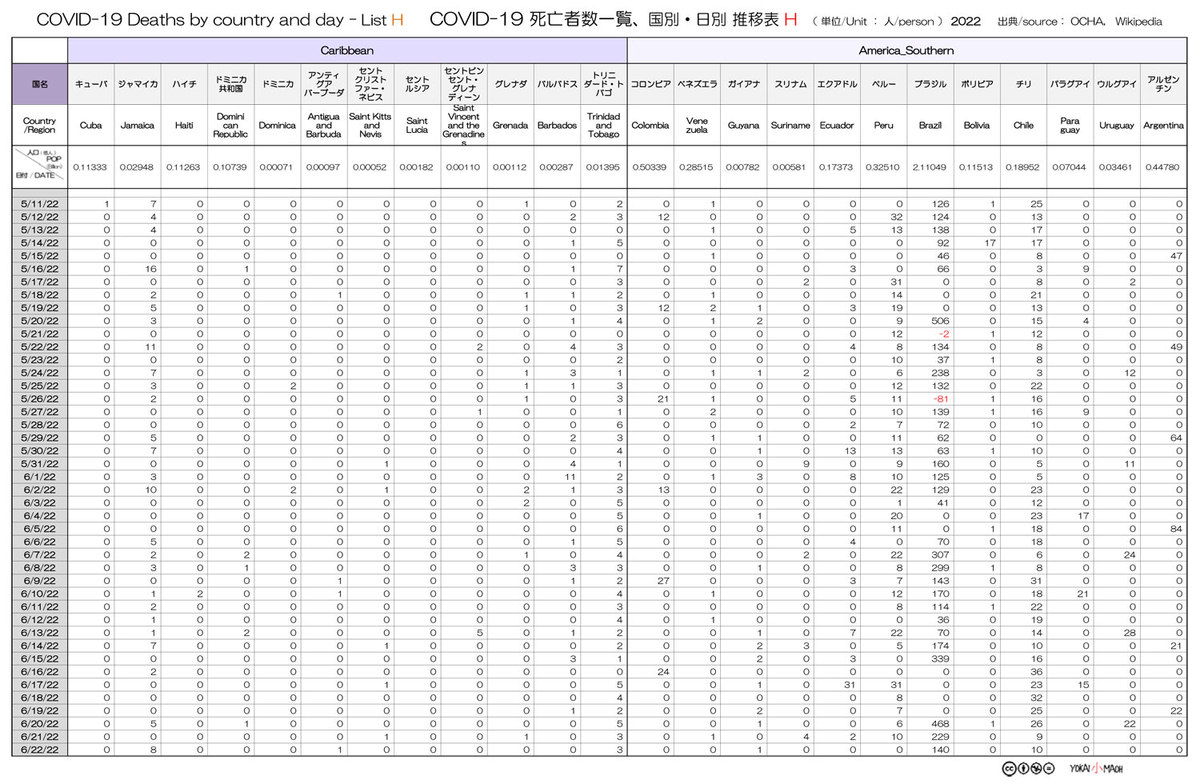Click Cuba population value 0.11333
The image size is (1200, 784).
(x=91, y=167)
